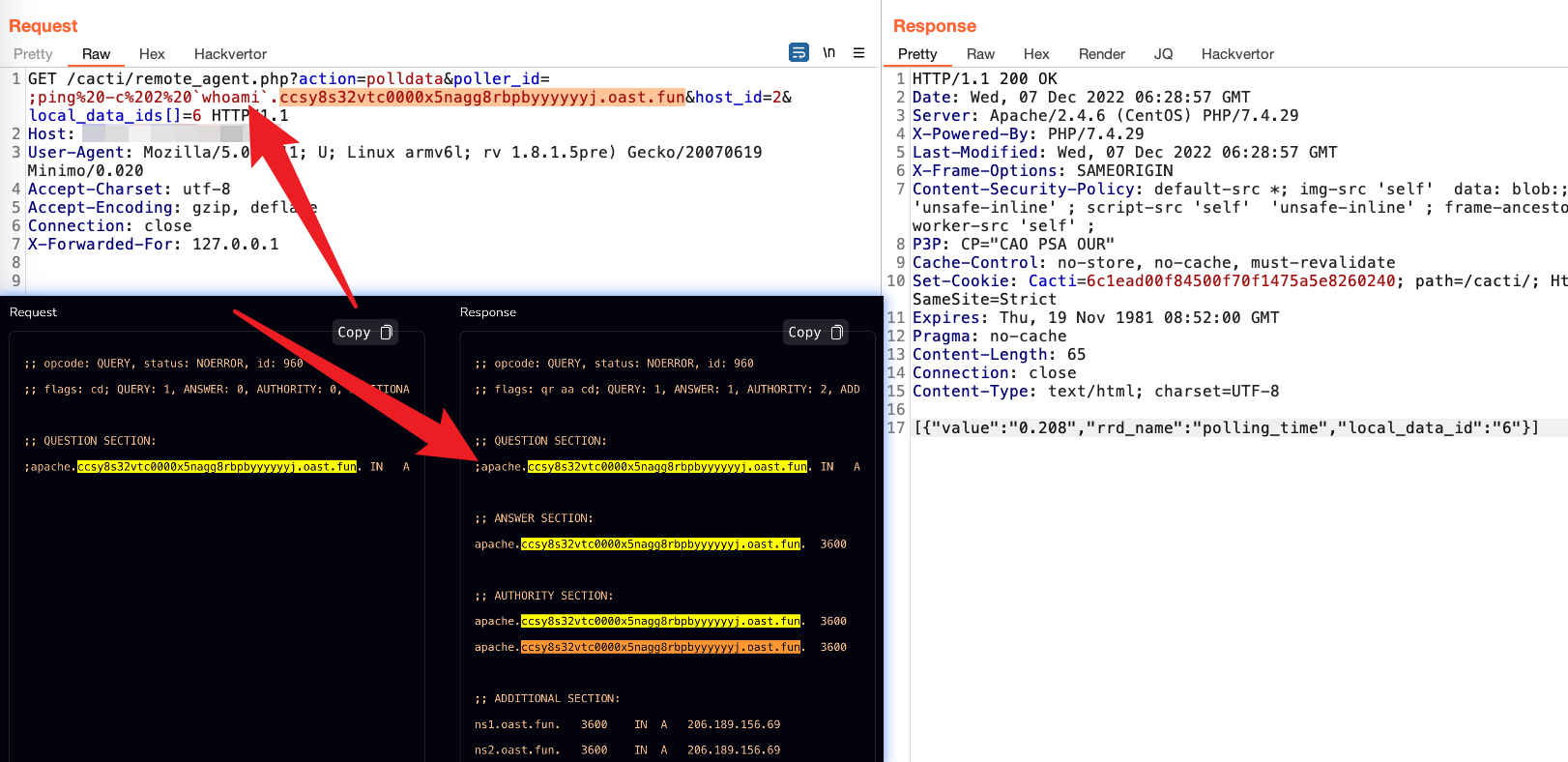This screenshot has width=1568, height=762.
Task: Click Connection: close in the Request pane
Action: [x=109, y=225]
